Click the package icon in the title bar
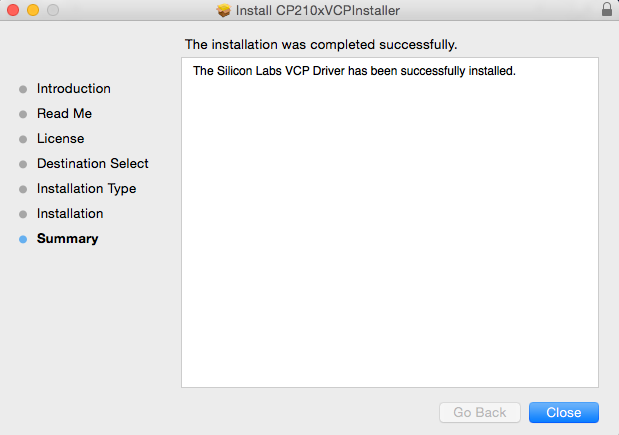 click(223, 10)
